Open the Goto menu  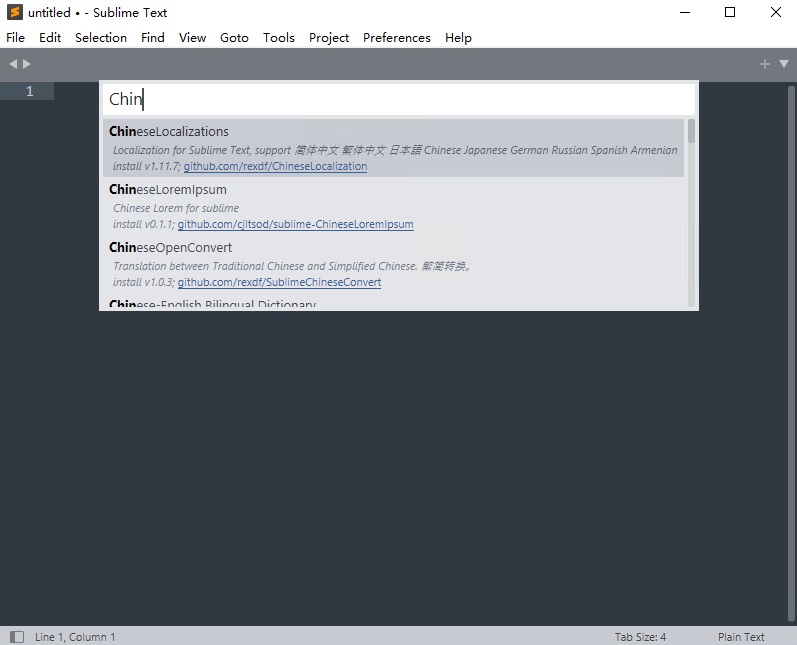point(234,38)
